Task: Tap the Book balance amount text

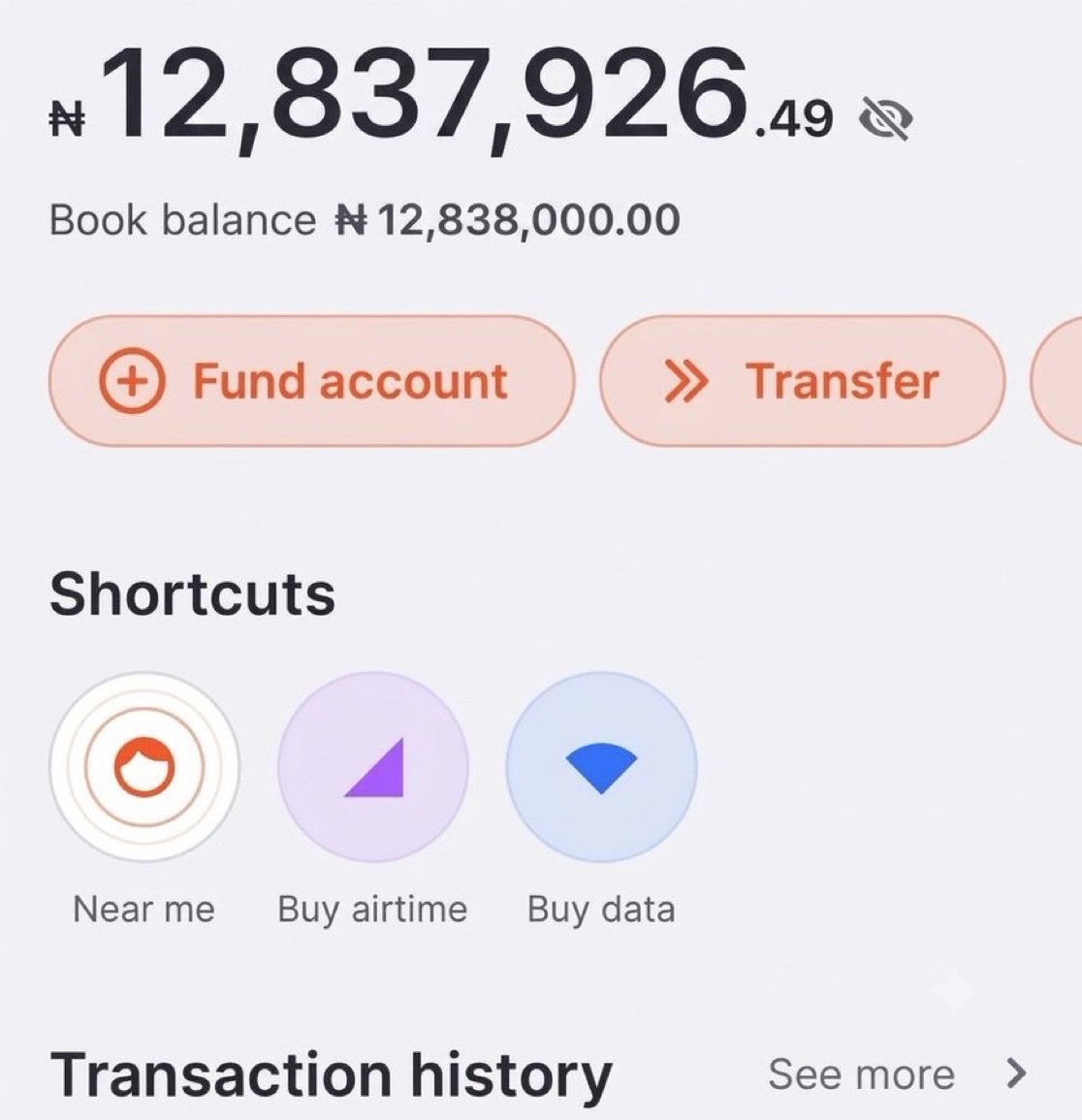Action: coord(508,220)
